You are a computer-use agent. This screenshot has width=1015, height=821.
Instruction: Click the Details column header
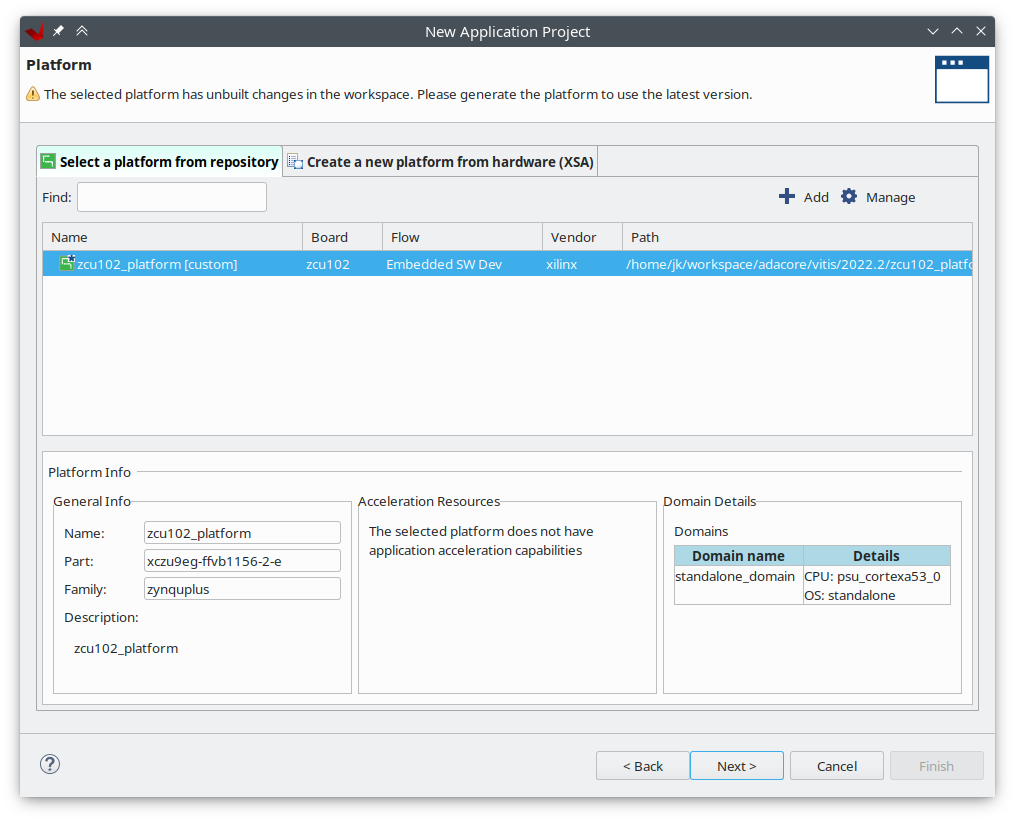876,556
